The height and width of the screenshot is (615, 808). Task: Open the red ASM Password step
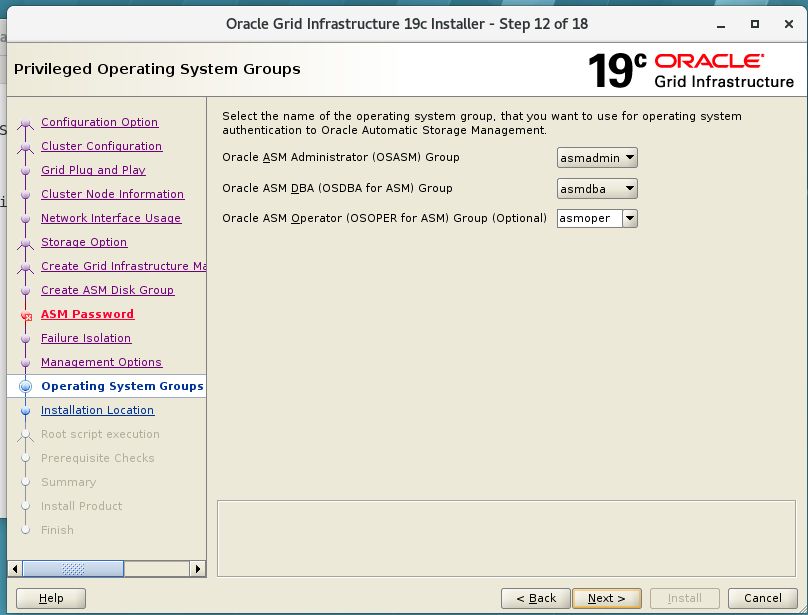coord(88,314)
